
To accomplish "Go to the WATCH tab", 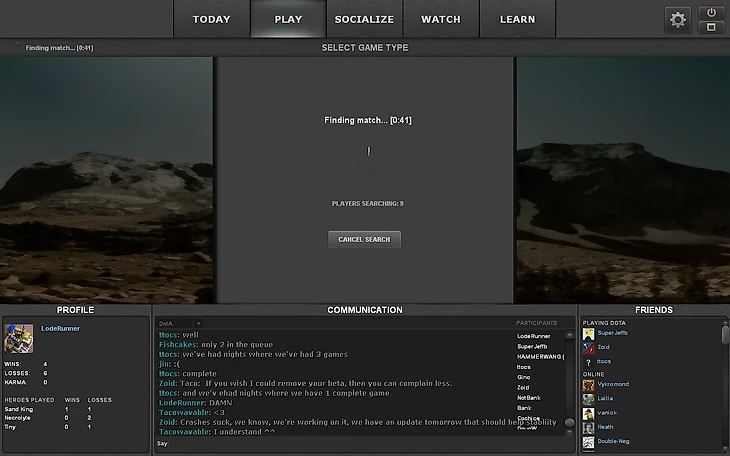I will point(441,19).
